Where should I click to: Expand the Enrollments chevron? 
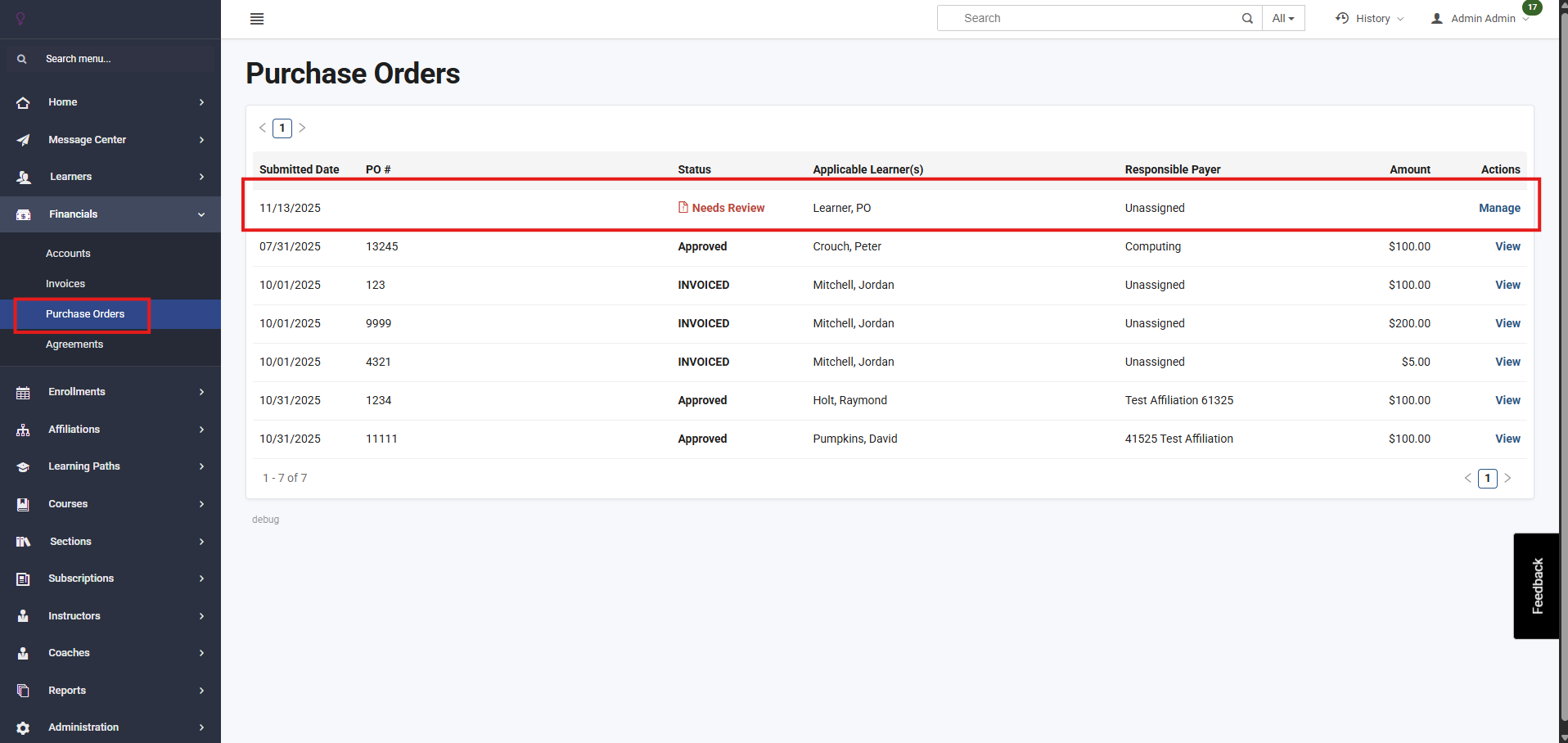[x=201, y=392]
